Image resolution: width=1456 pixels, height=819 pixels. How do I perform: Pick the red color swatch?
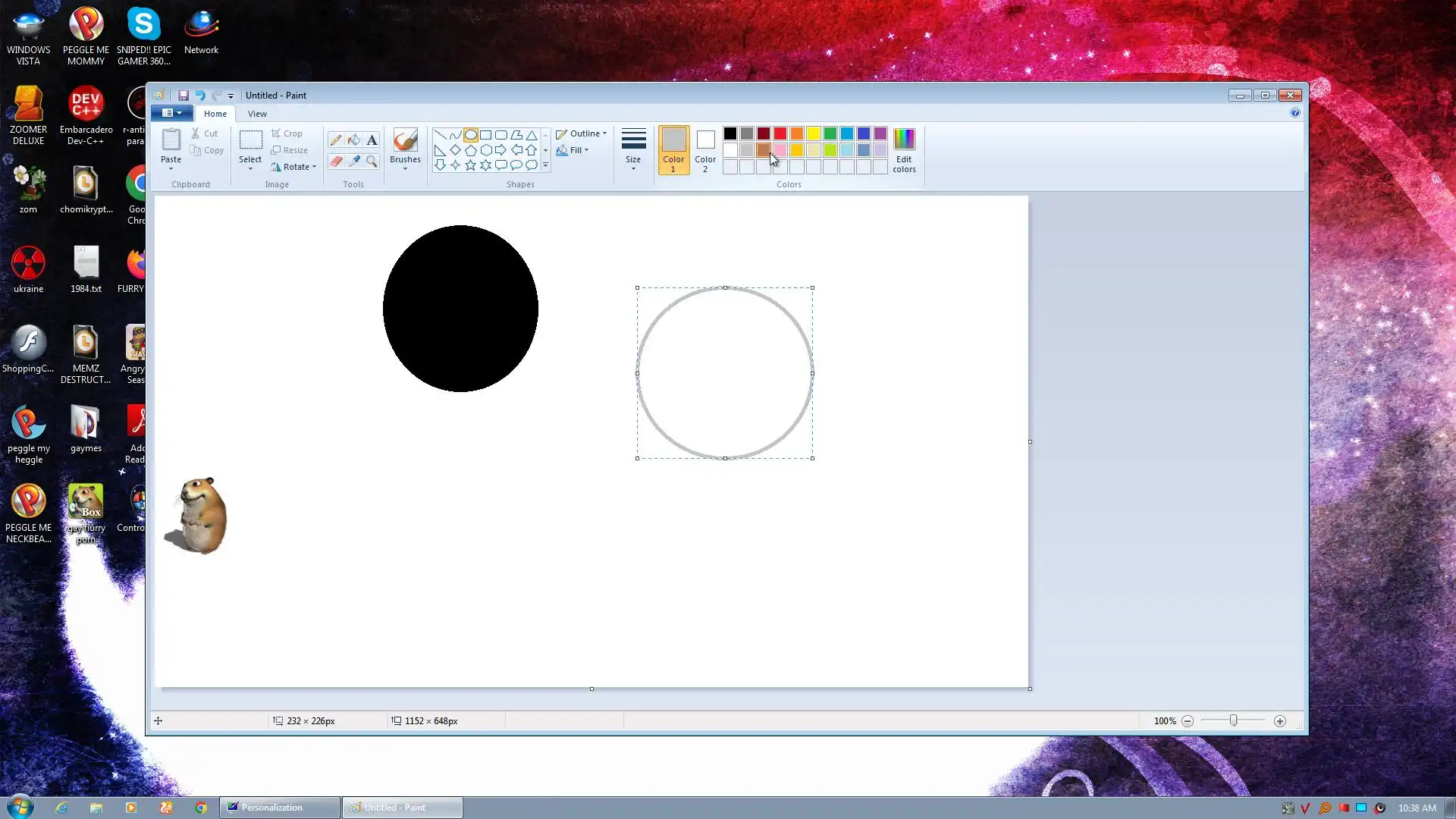point(780,133)
